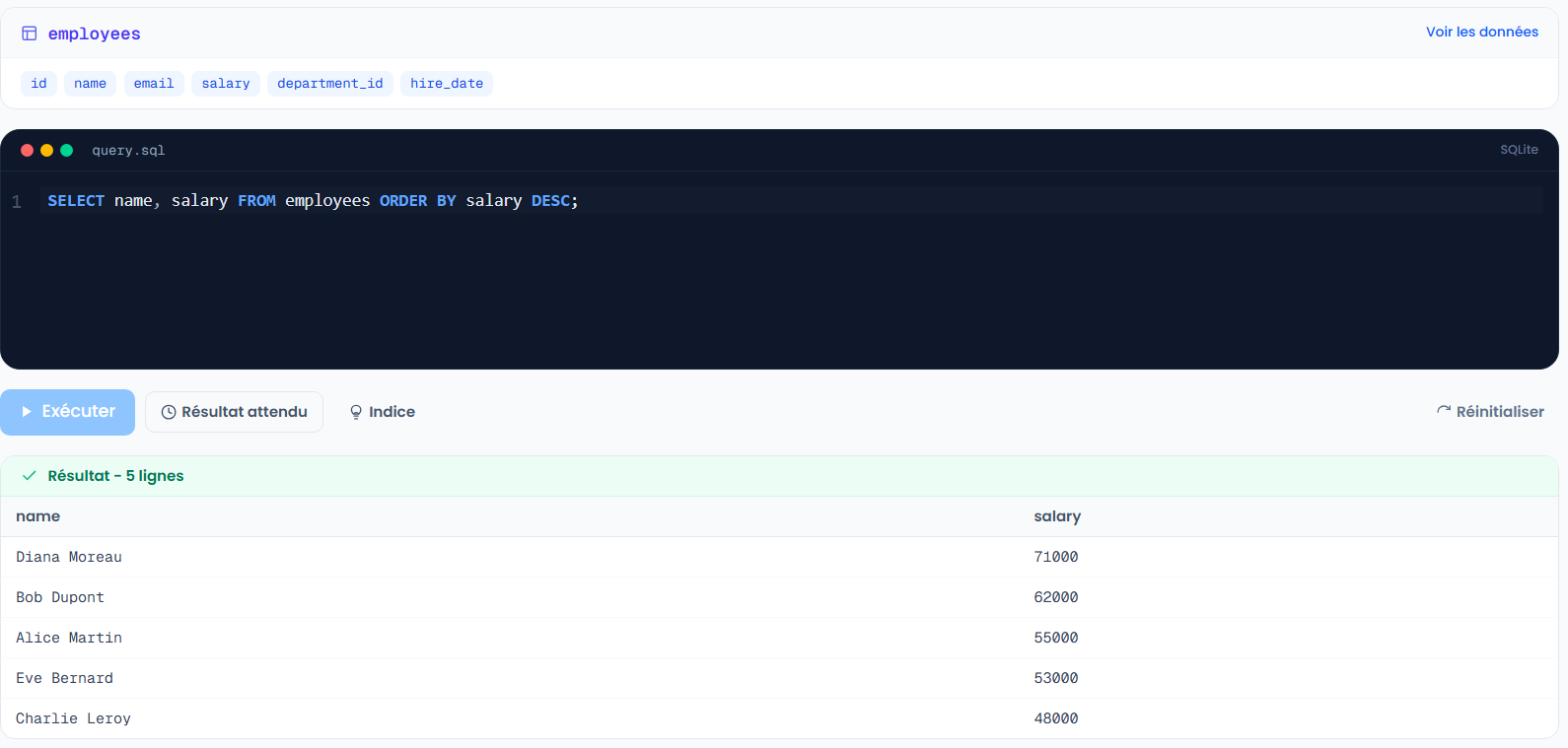Click the 48000 salary value
The width and height of the screenshot is (1568, 748).
tap(1055, 718)
